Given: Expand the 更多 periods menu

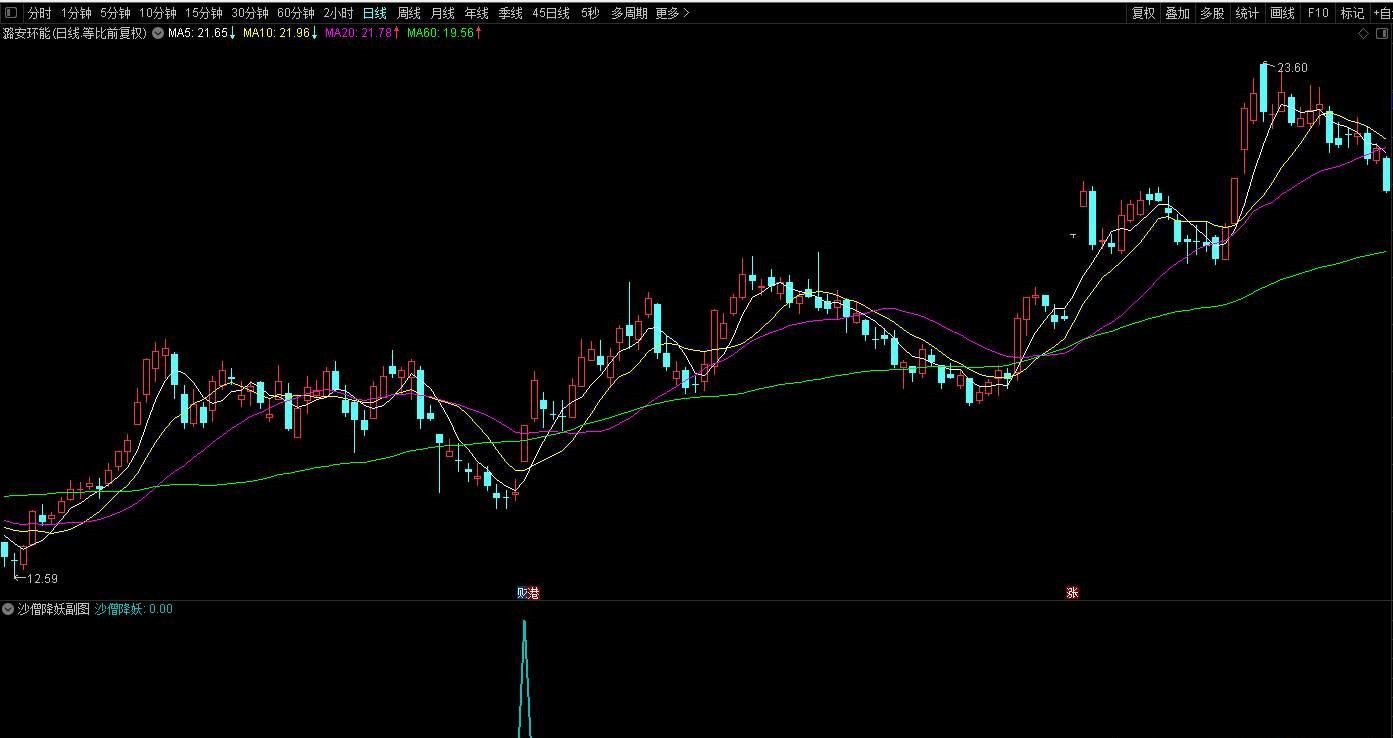Looking at the screenshot, I should (672, 13).
